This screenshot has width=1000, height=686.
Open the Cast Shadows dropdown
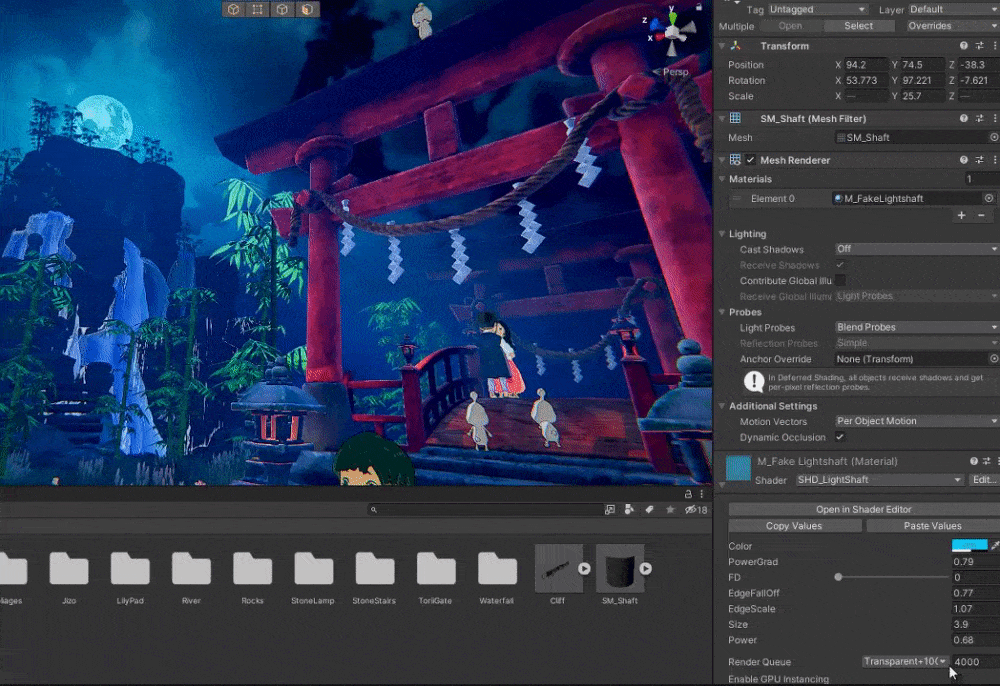[x=916, y=250]
